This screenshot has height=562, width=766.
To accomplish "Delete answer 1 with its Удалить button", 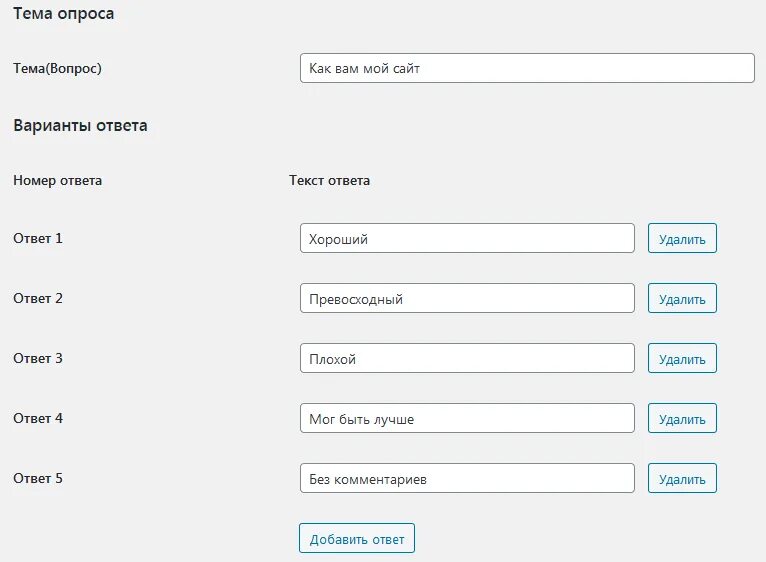I will pyautogui.click(x=682, y=239).
